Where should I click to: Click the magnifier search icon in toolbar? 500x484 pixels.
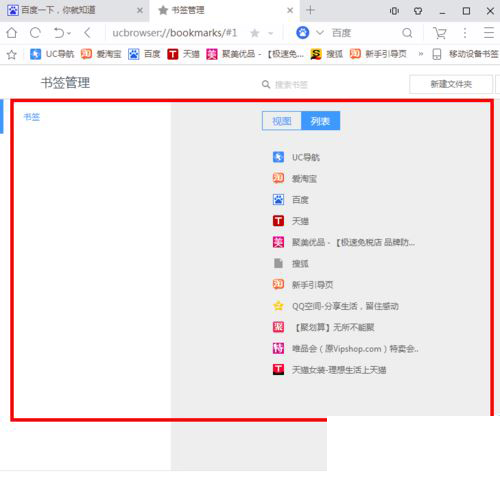407,33
